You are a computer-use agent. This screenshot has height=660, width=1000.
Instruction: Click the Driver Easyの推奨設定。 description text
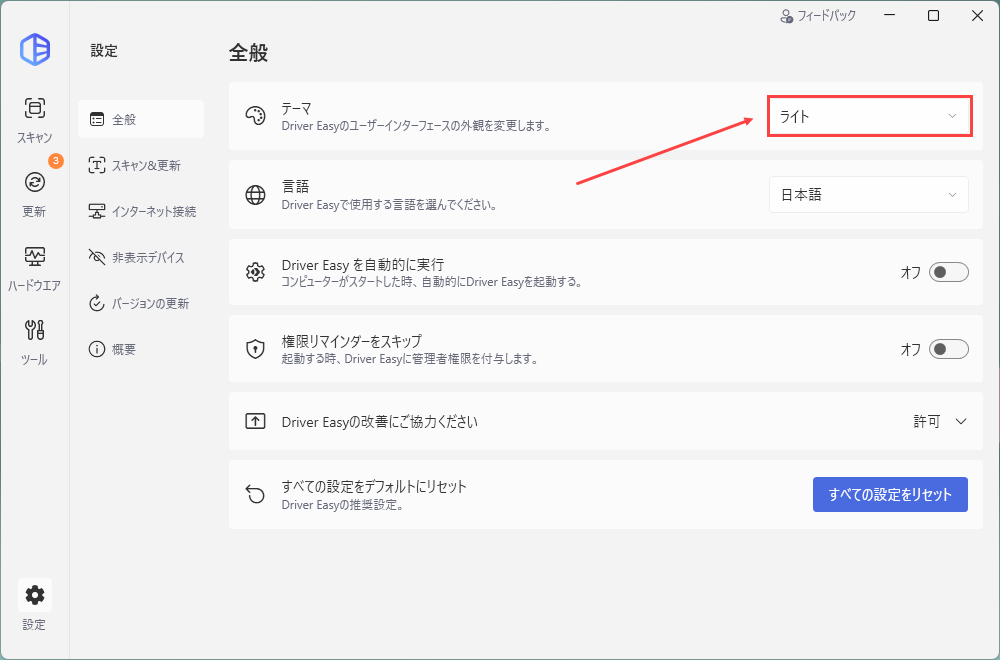click(x=344, y=505)
